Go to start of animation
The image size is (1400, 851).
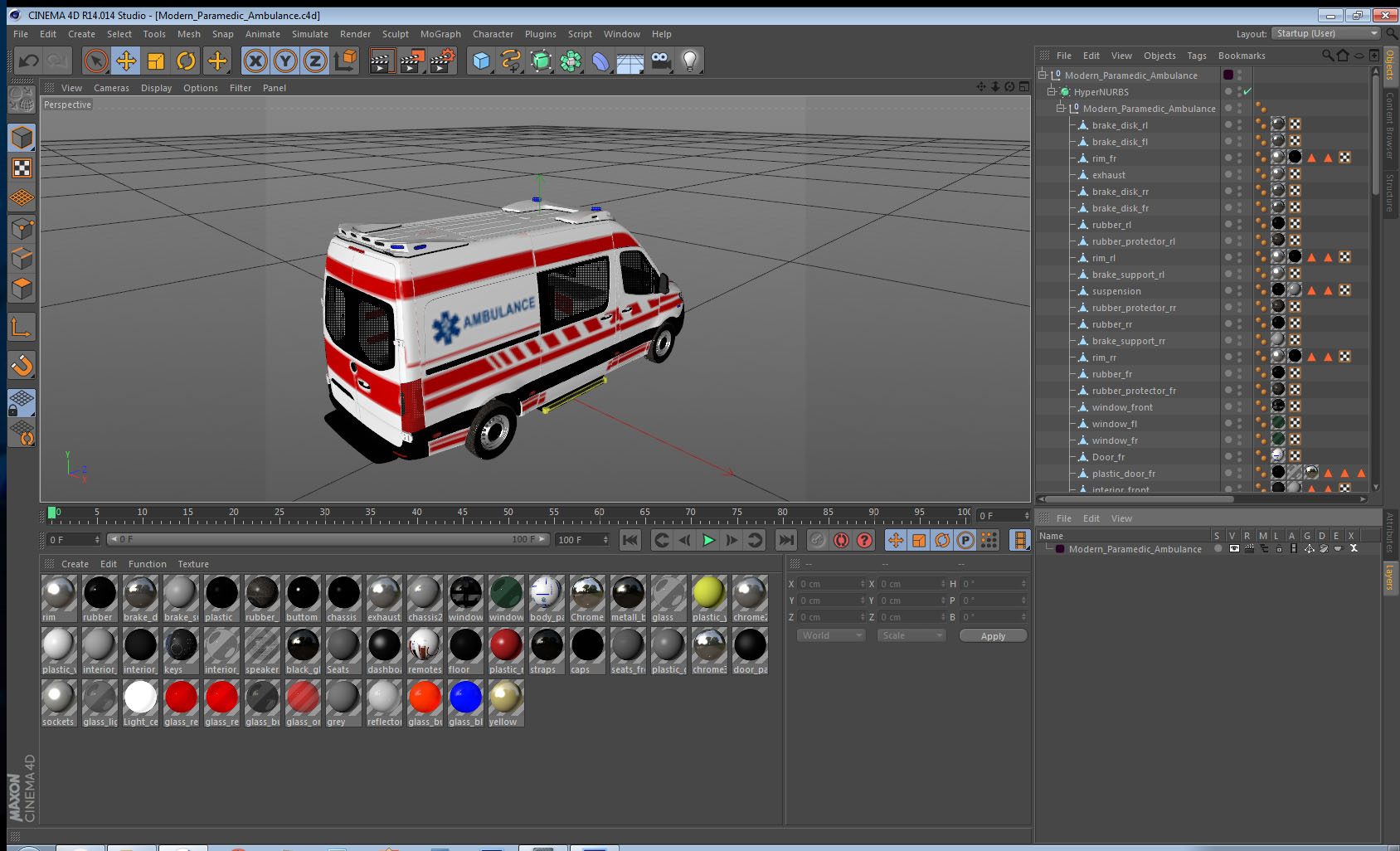[630, 540]
